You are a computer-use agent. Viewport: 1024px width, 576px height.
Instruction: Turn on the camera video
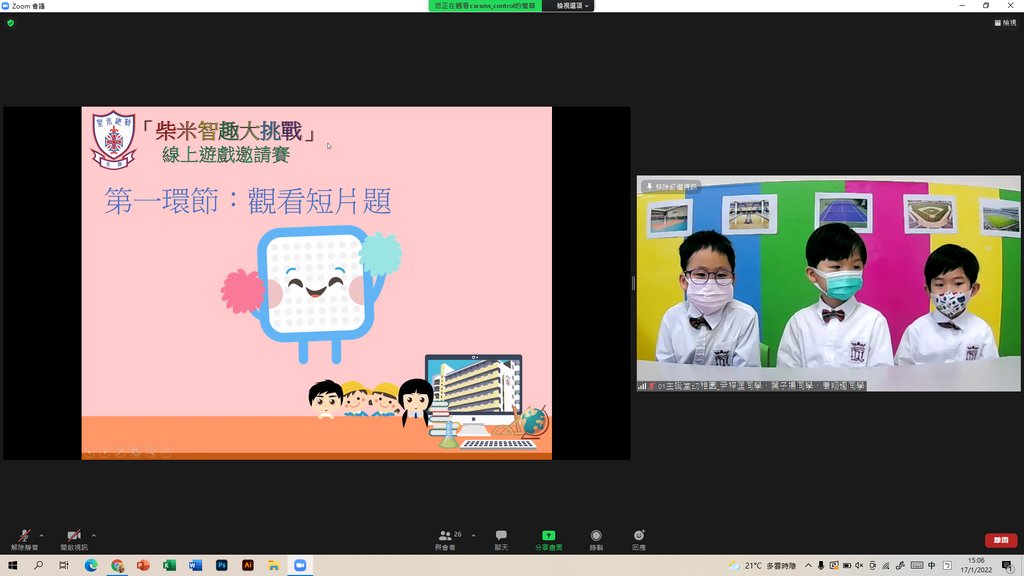73,537
